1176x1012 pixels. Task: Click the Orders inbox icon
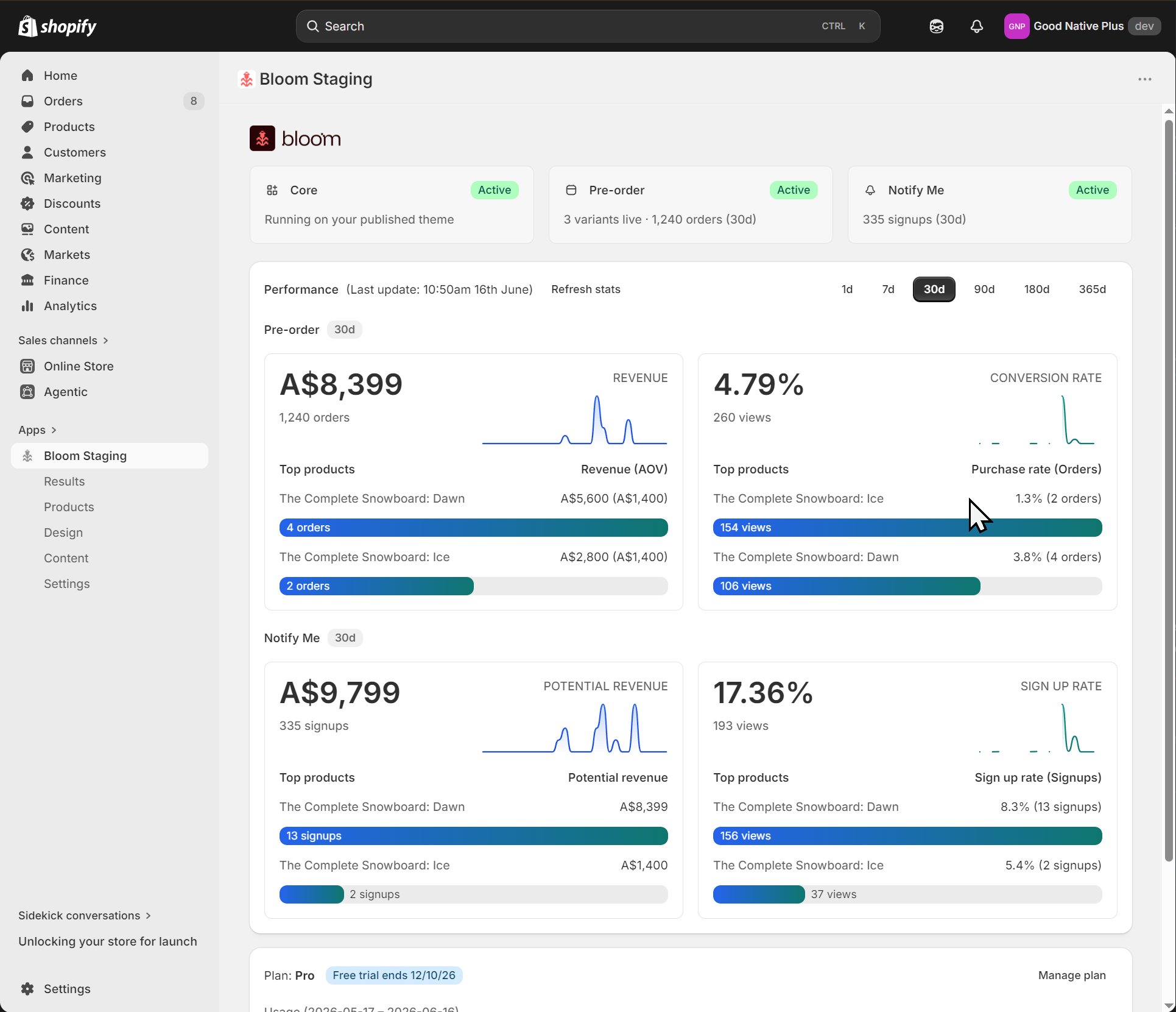coord(27,101)
